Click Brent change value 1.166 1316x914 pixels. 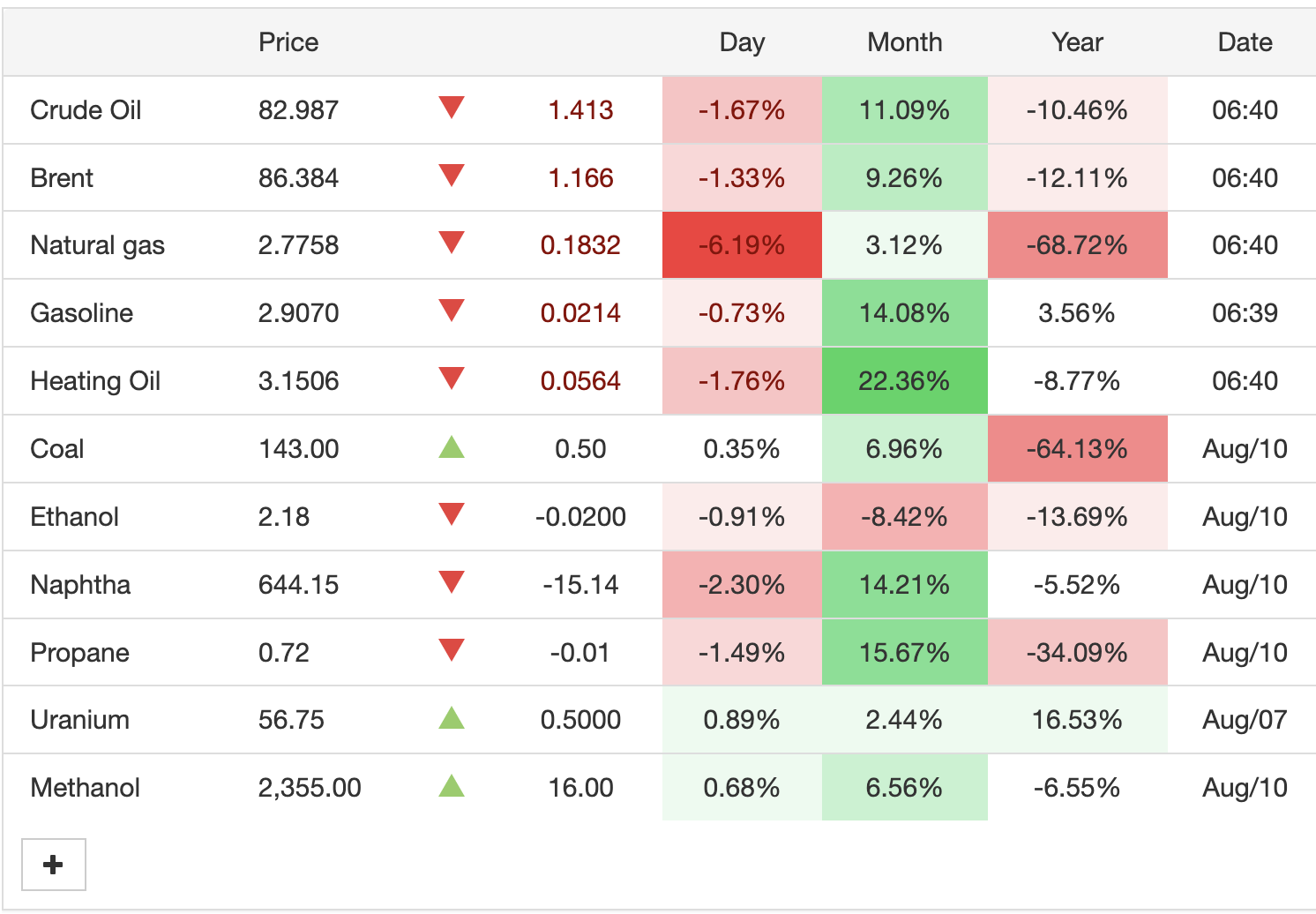click(x=580, y=178)
